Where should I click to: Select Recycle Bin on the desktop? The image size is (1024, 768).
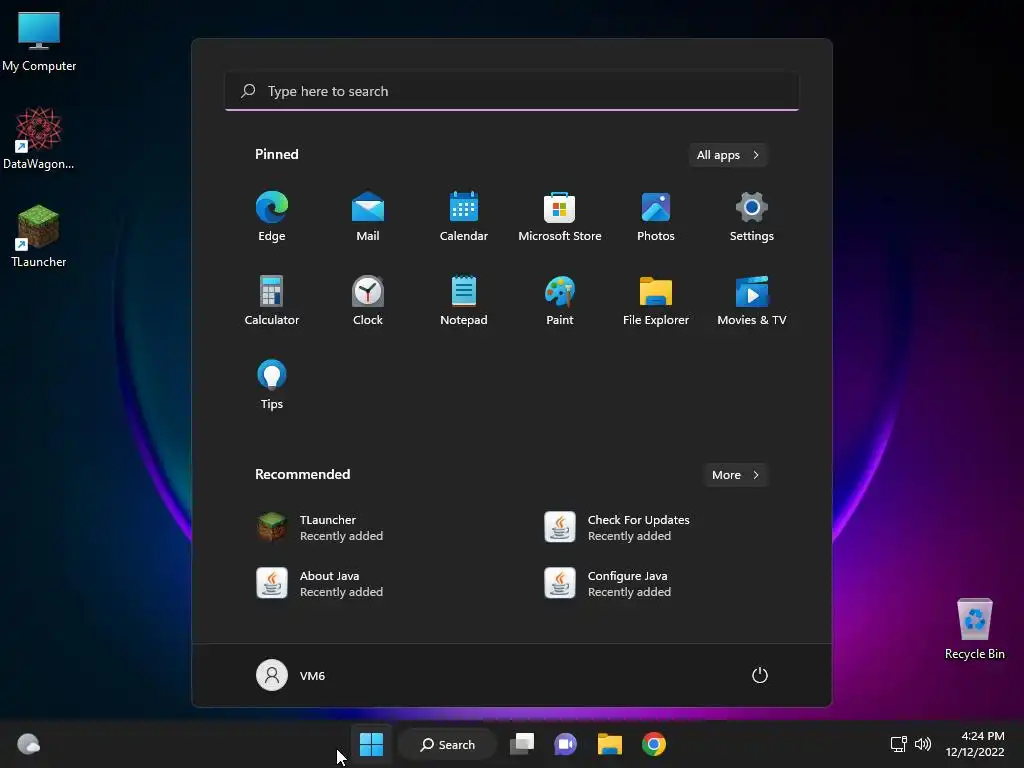click(x=975, y=629)
